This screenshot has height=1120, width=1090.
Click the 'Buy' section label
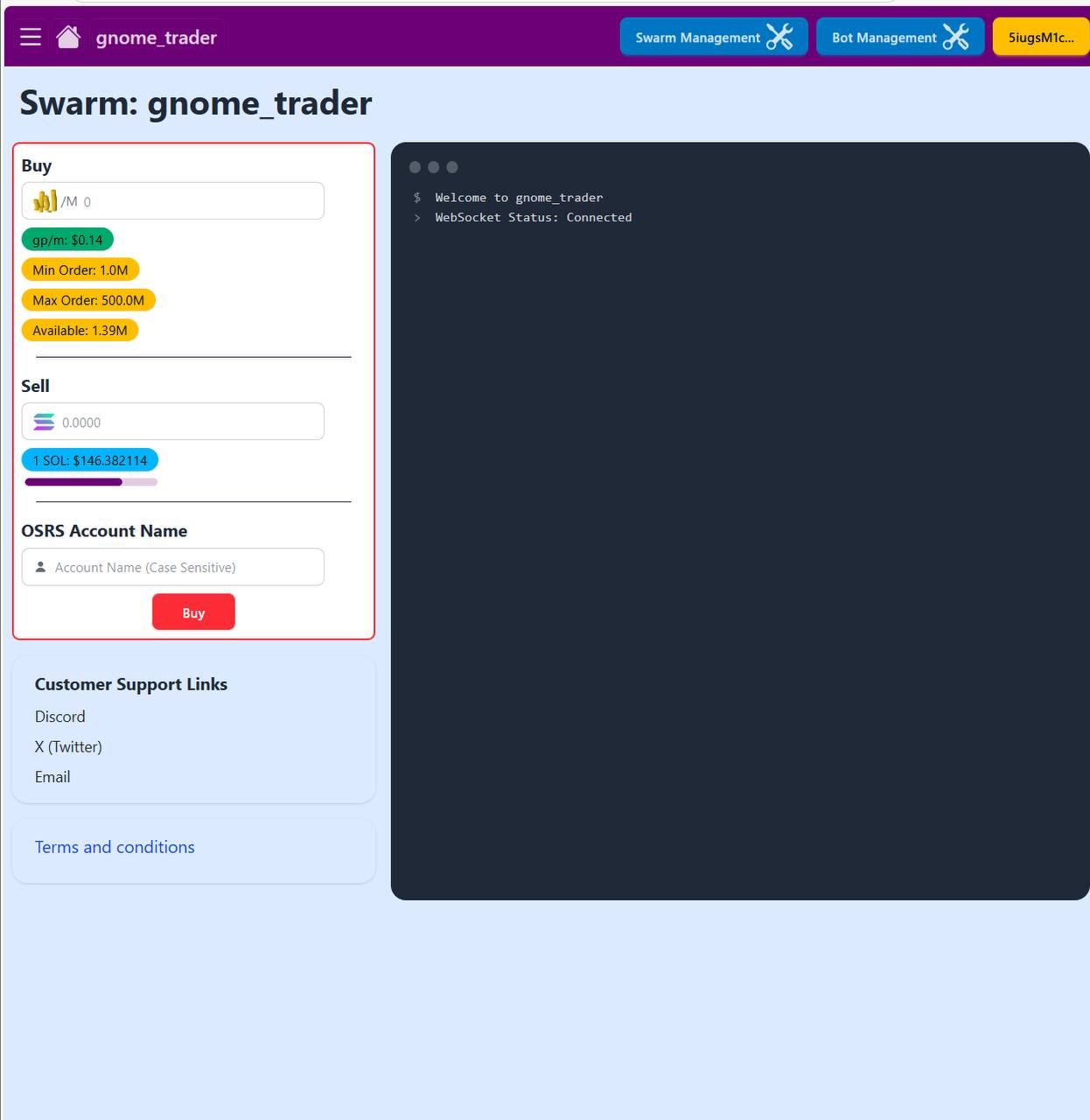click(37, 165)
